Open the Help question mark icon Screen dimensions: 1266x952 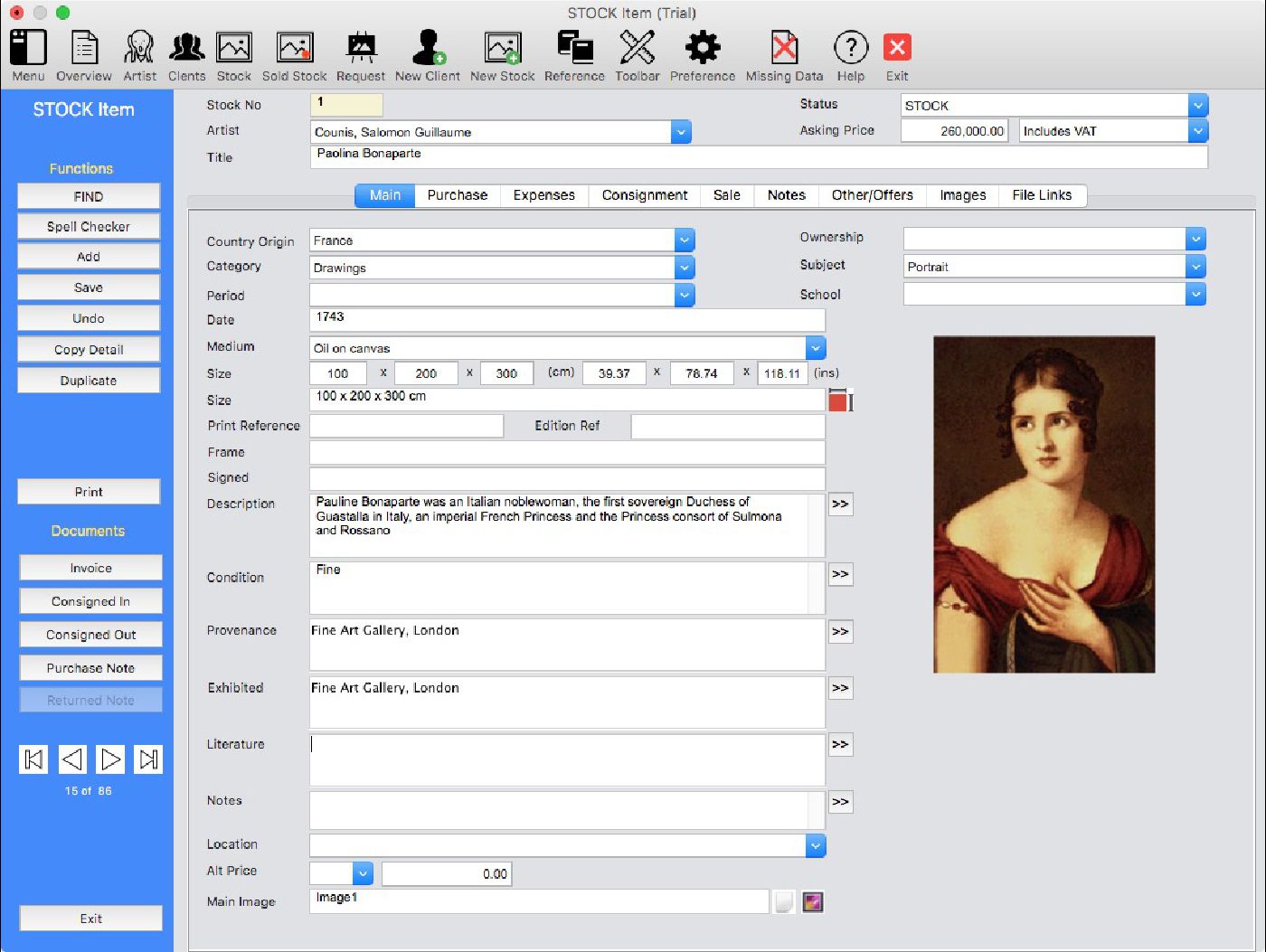click(x=851, y=56)
